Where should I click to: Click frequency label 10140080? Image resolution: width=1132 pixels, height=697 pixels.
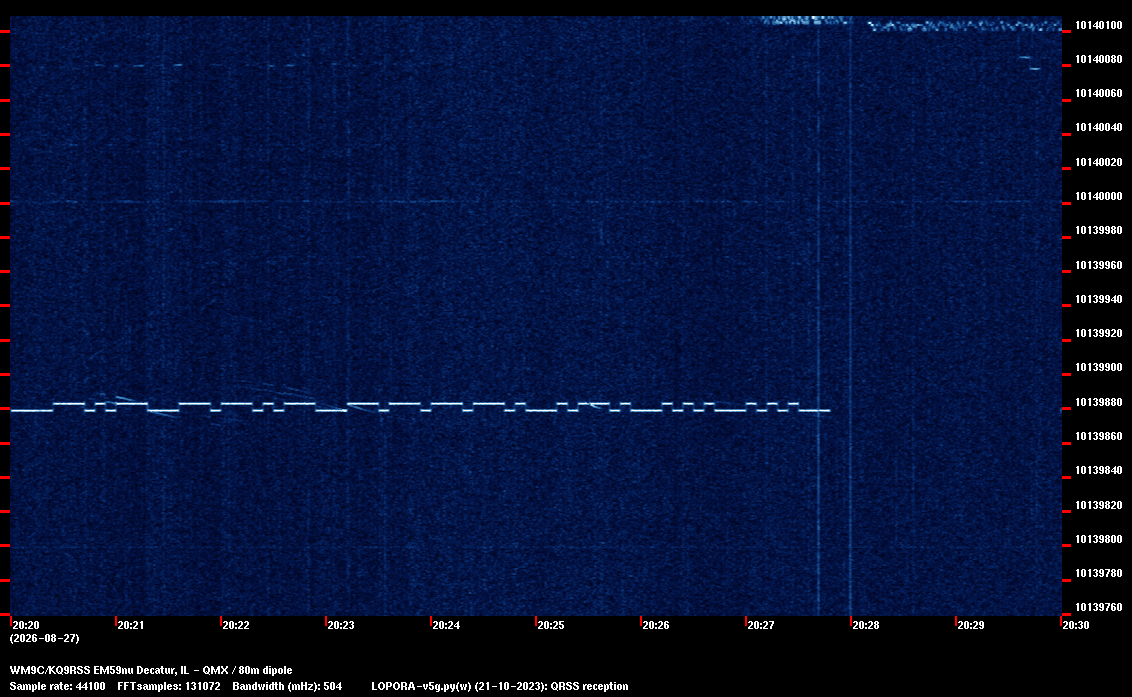(x=1099, y=59)
